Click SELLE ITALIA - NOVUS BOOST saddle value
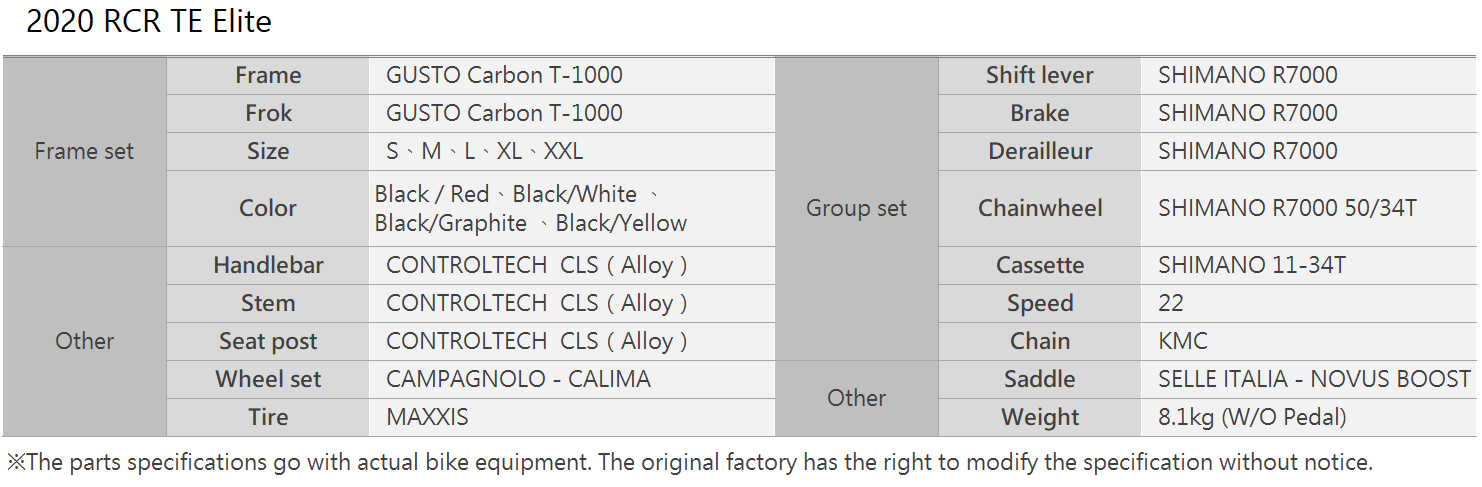 click(x=1314, y=379)
